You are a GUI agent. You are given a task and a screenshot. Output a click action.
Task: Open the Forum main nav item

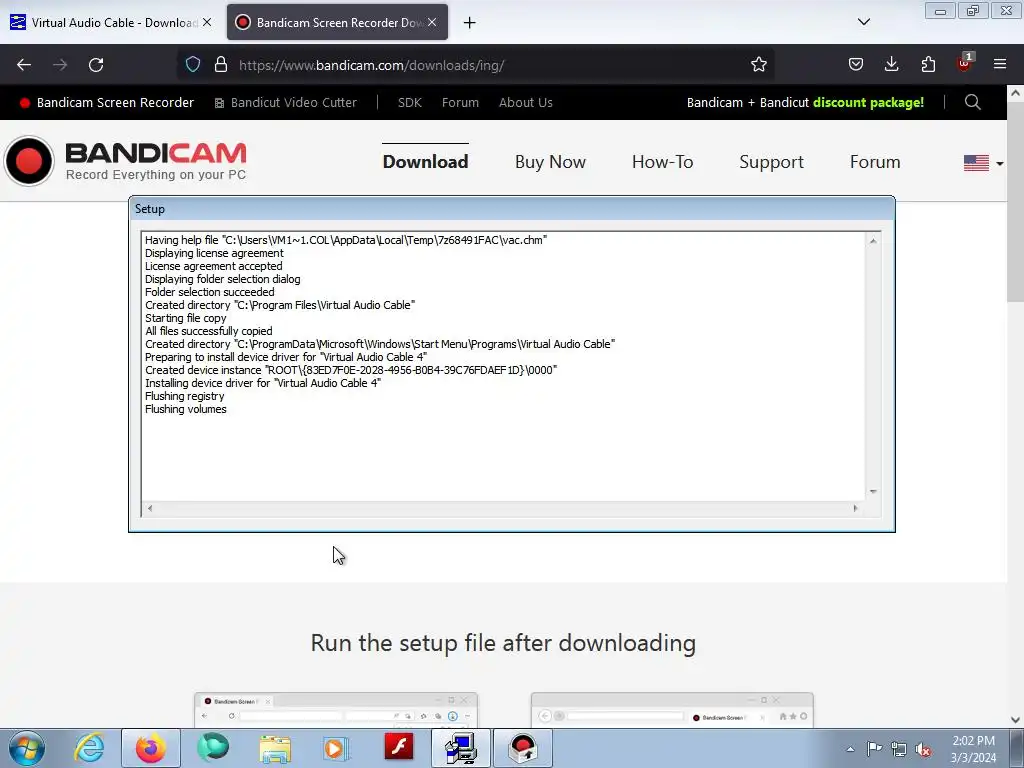[x=875, y=161]
